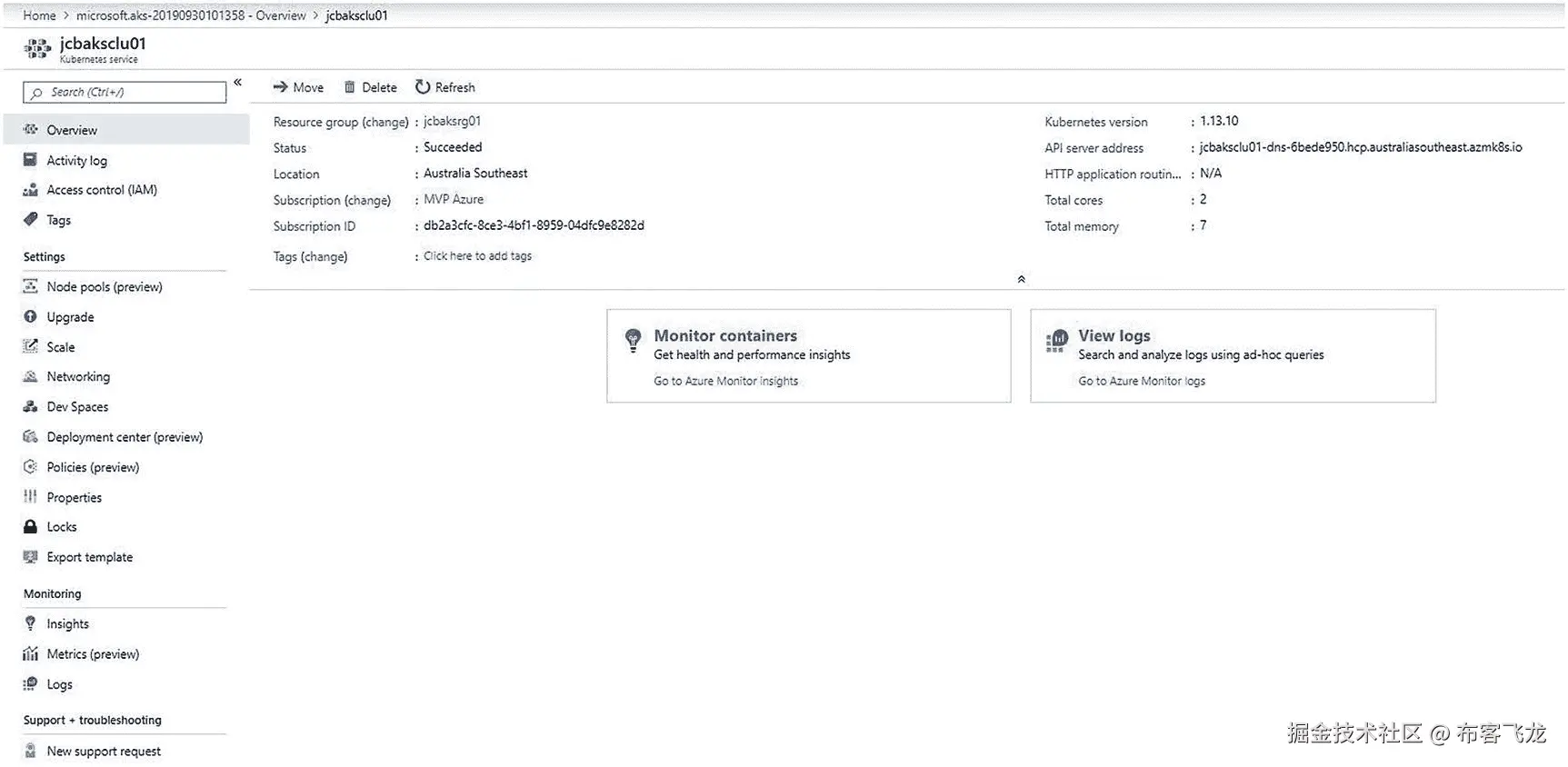Click the Subscription ID value db2a3cfc-8ce3-4bf1-8959-04dfc9e8282d

pos(534,225)
